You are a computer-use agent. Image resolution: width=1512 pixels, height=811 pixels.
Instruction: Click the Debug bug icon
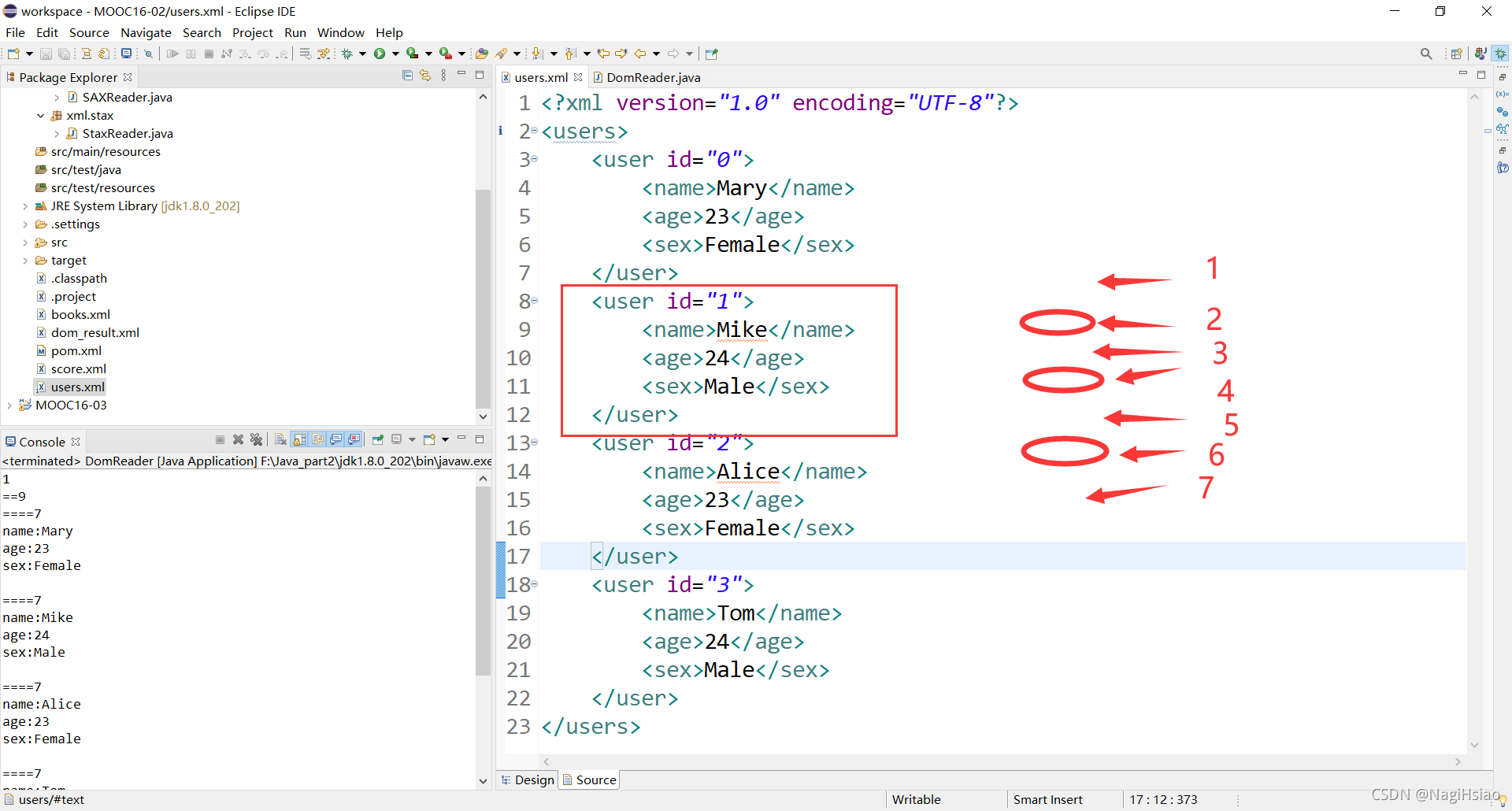click(346, 54)
